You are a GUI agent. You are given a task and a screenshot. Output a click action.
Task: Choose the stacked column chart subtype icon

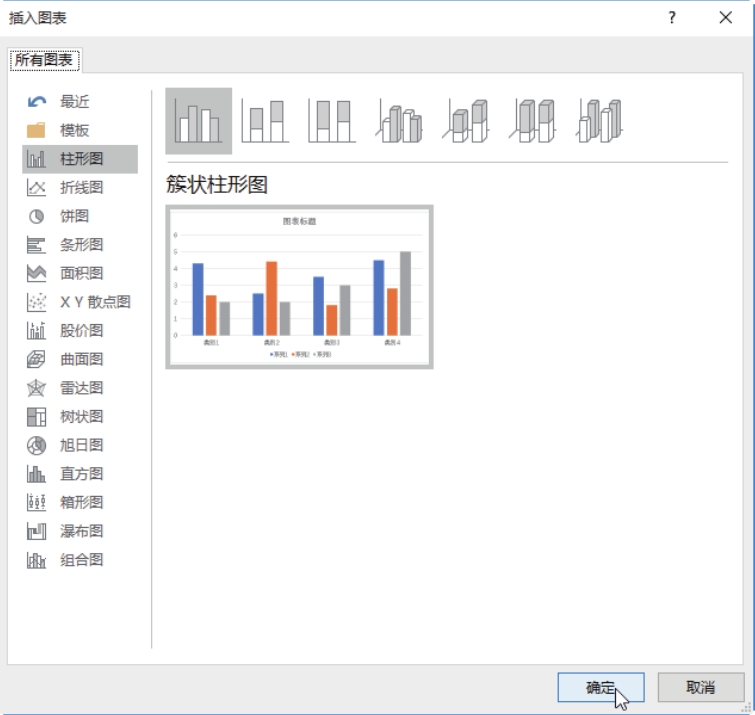point(265,121)
